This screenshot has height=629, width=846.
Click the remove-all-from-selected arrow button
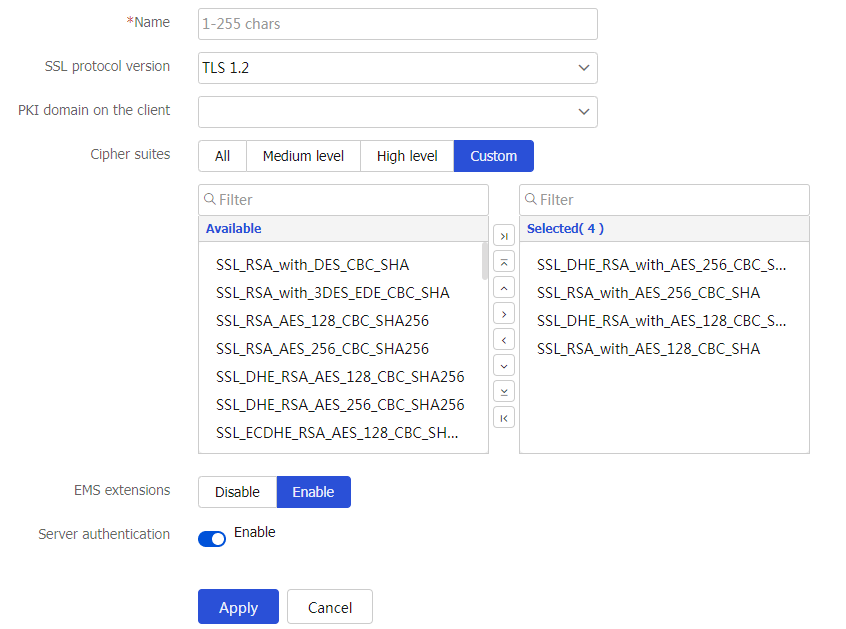504,417
